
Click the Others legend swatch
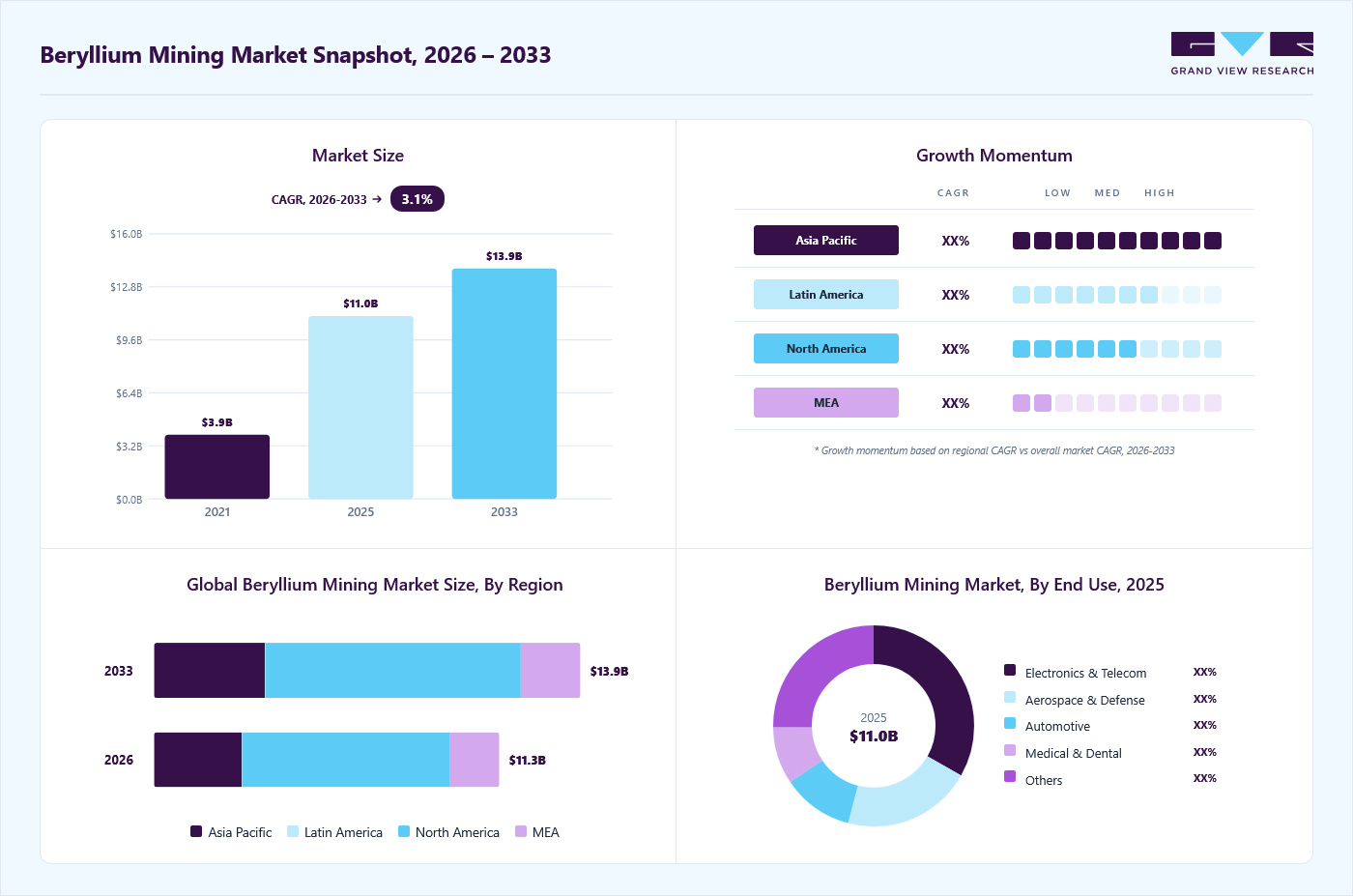tap(1010, 776)
